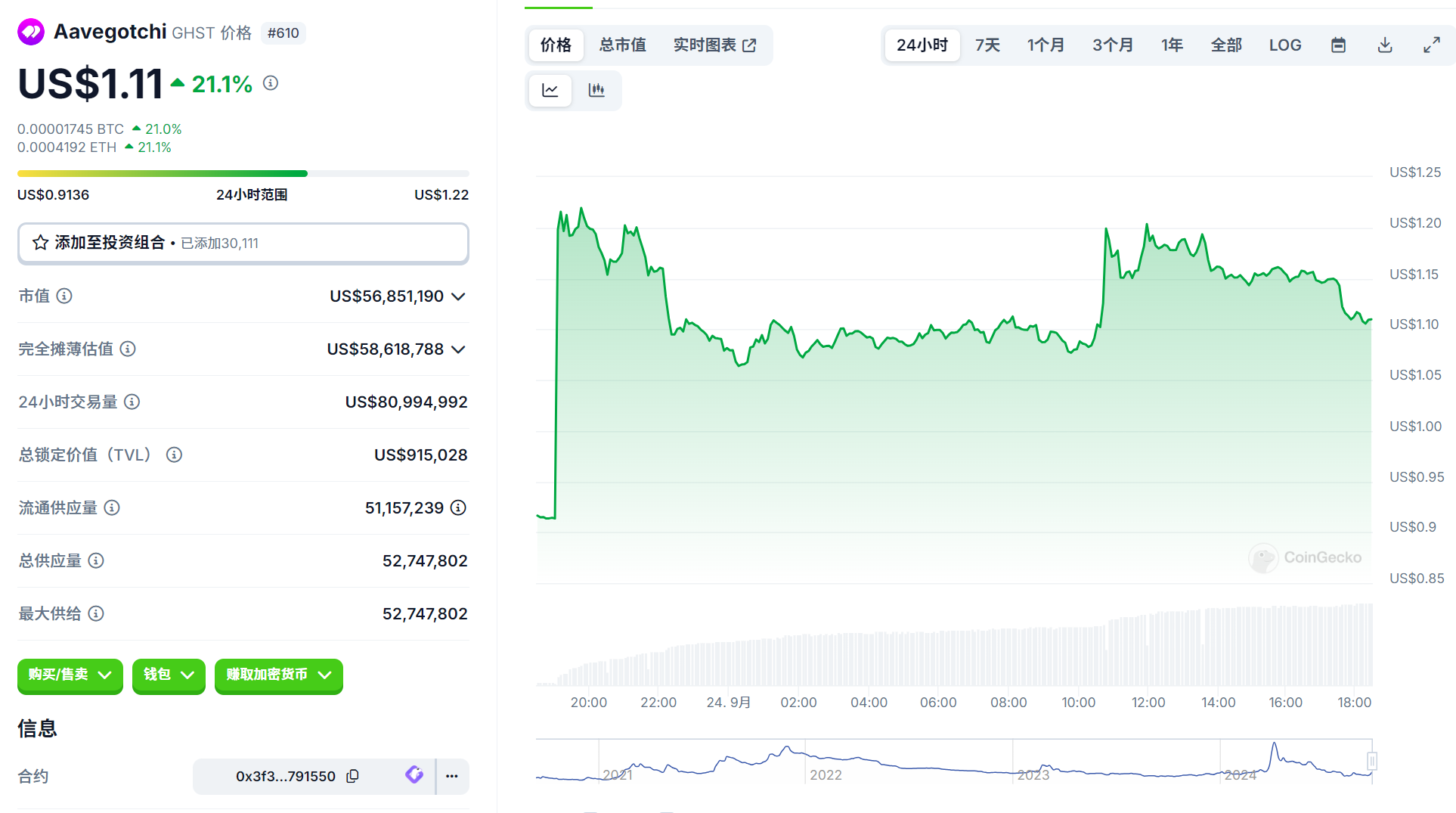Image resolution: width=1456 pixels, height=813 pixels.
Task: Open more contract options ellipsis
Action: 452,776
